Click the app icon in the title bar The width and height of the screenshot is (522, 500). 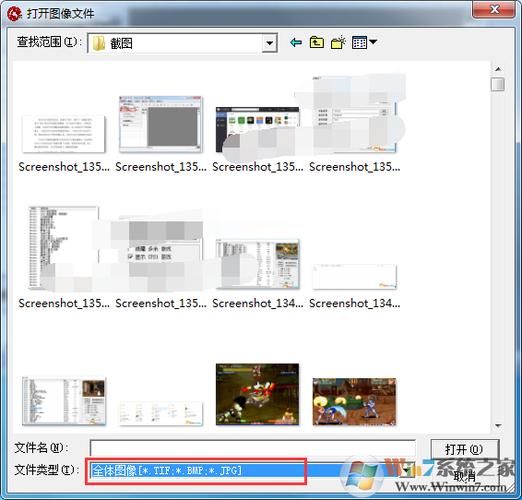tap(14, 14)
